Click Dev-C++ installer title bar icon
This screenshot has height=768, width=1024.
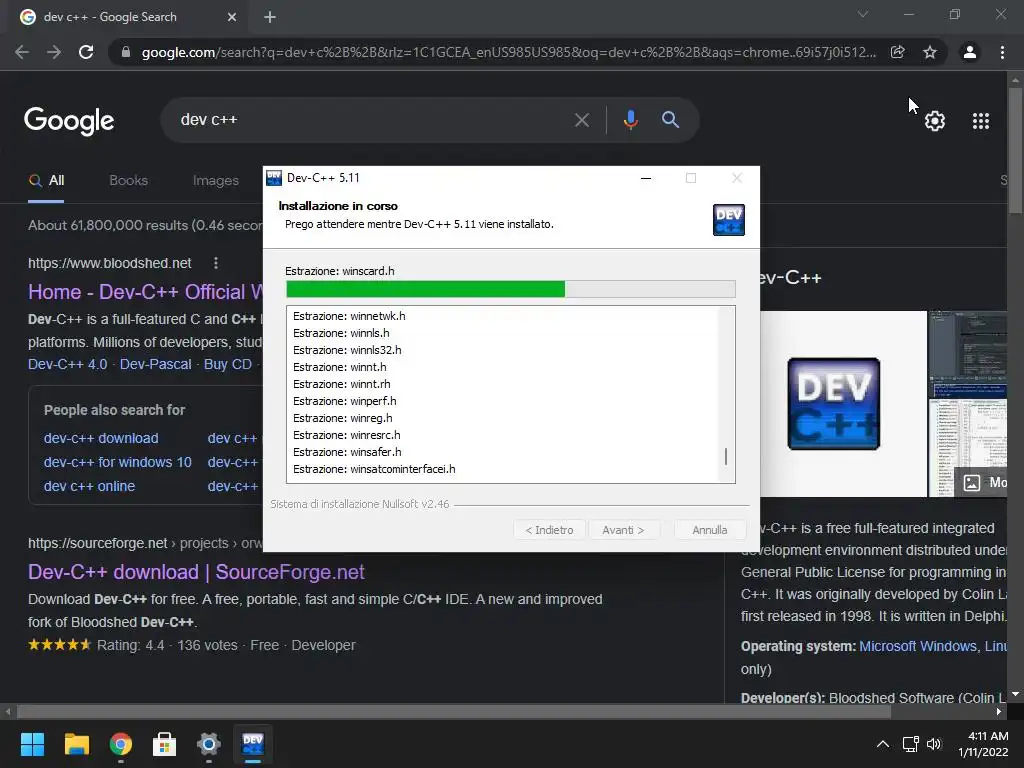coord(274,178)
